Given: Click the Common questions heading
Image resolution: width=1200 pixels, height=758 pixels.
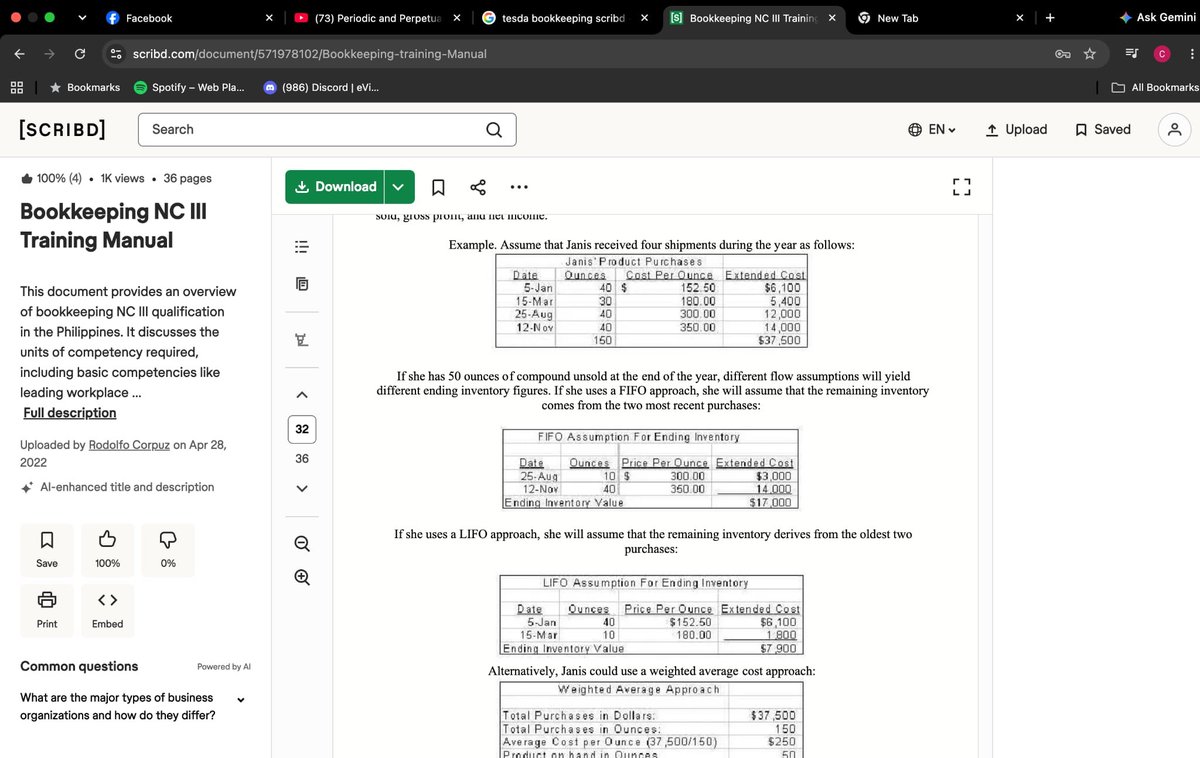Looking at the screenshot, I should [x=79, y=666].
